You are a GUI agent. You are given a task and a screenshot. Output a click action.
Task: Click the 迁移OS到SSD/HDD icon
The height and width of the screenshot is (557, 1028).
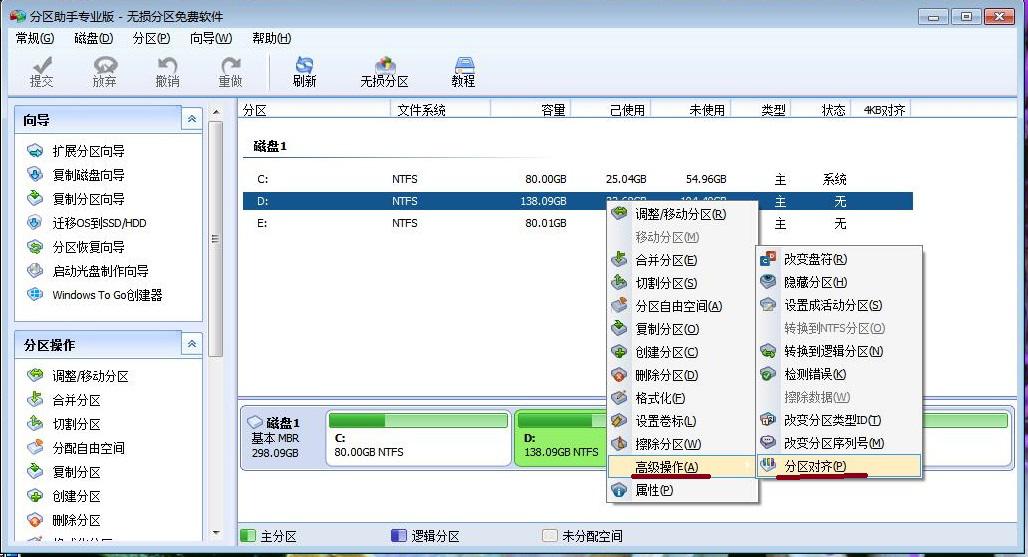[35, 223]
